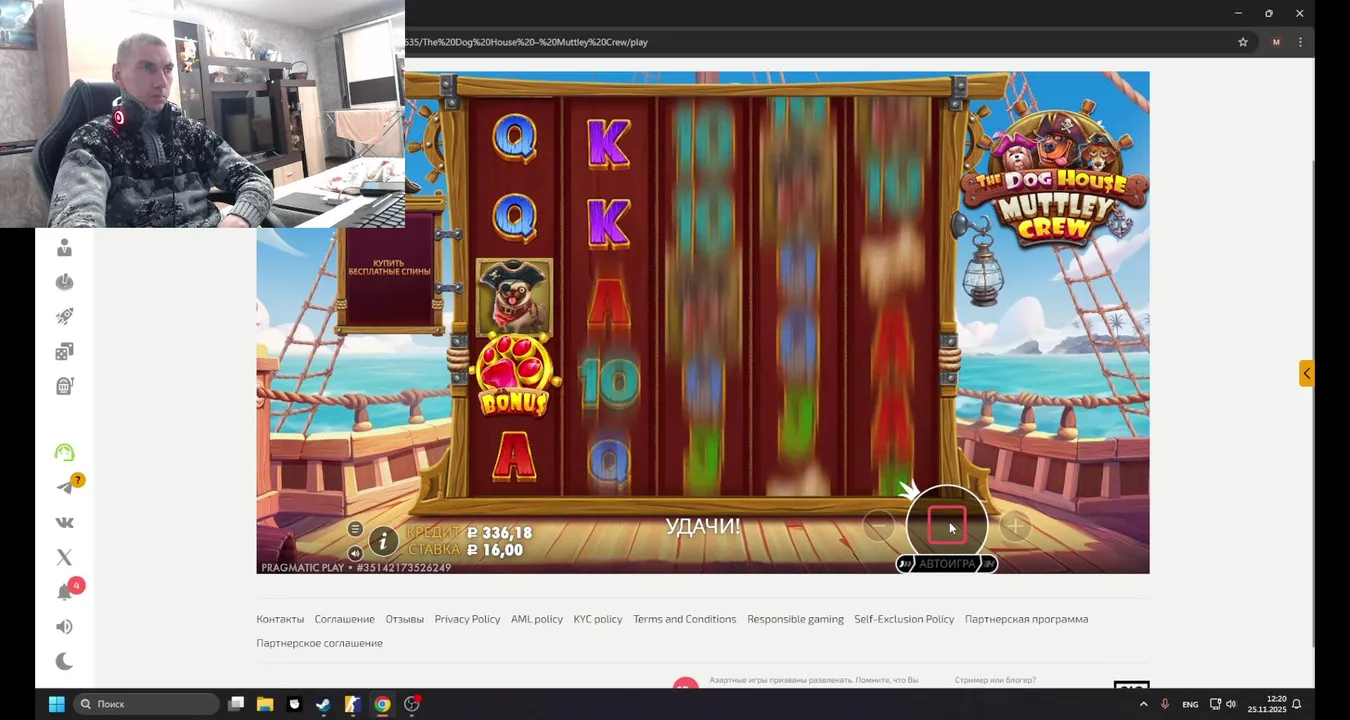Open the profile icon in left sidebar
The width and height of the screenshot is (1350, 720).
pos(65,248)
